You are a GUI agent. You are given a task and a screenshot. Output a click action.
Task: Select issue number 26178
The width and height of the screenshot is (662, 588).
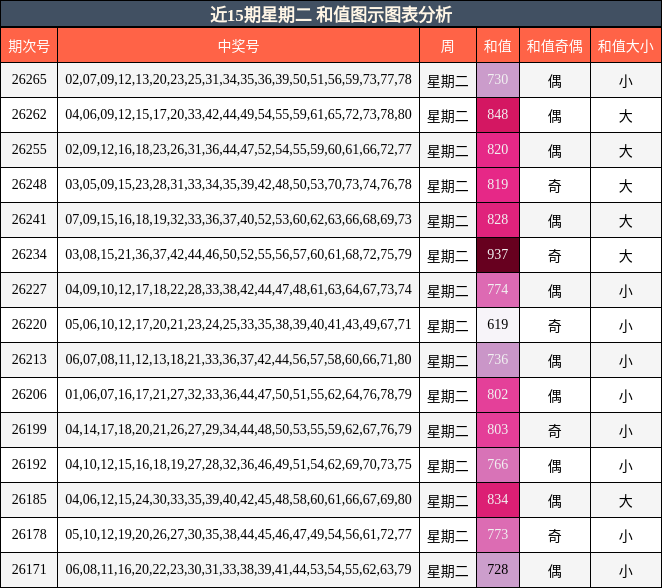[x=29, y=535]
